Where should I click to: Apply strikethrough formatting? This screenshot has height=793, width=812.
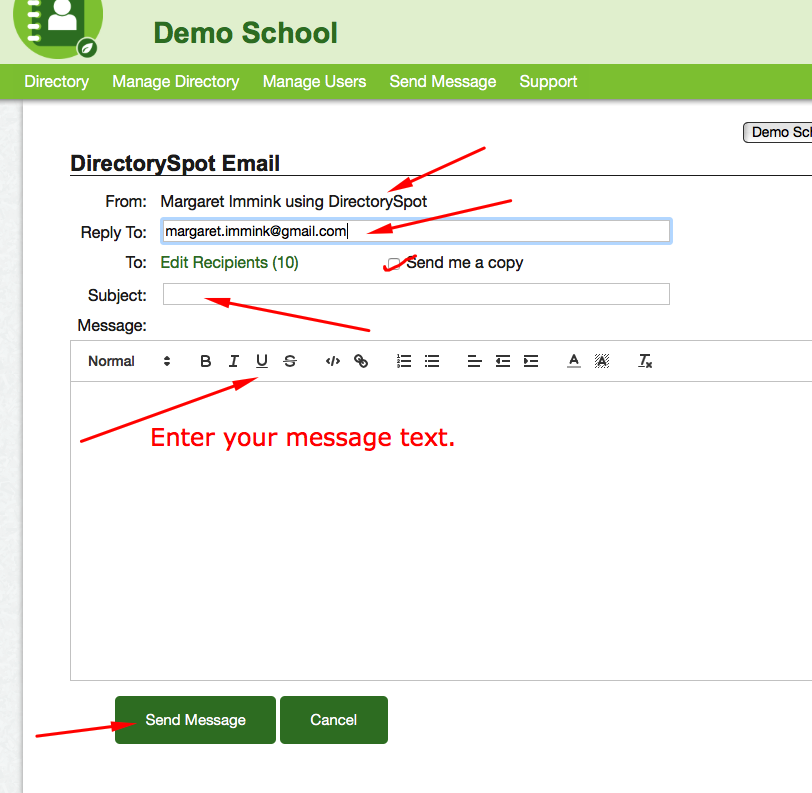(x=290, y=361)
